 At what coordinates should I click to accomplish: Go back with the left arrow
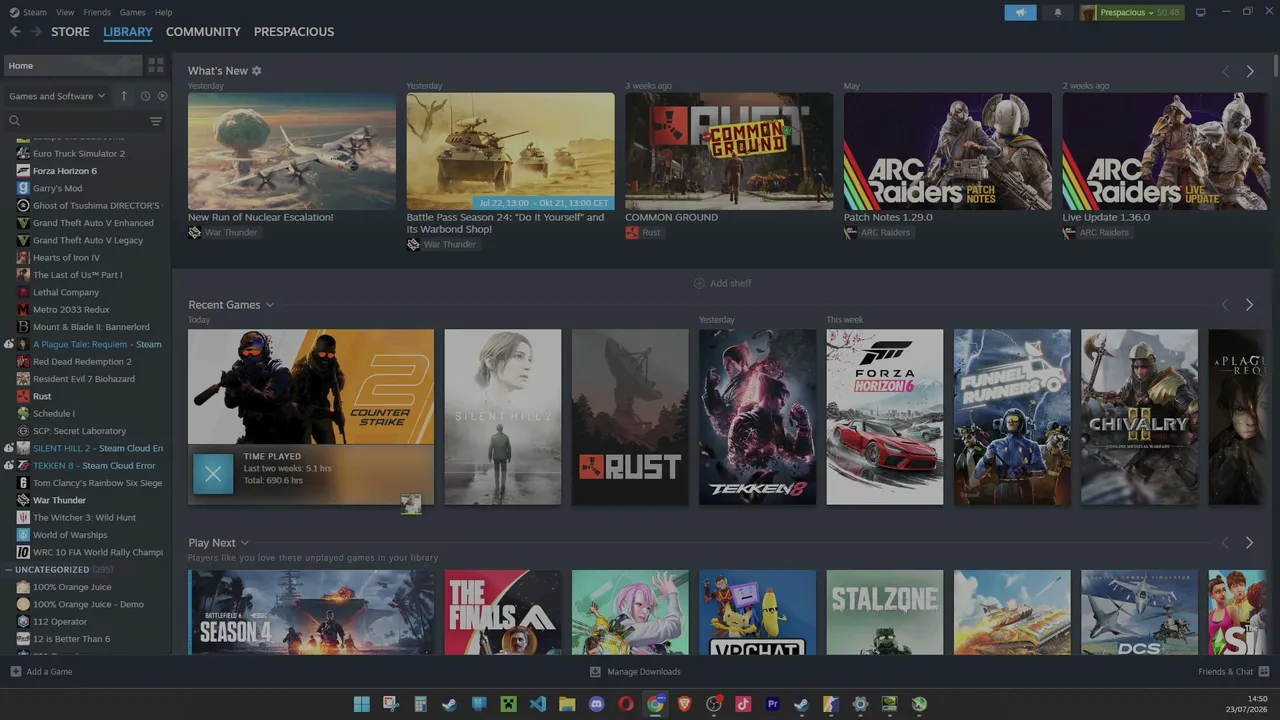click(x=15, y=32)
